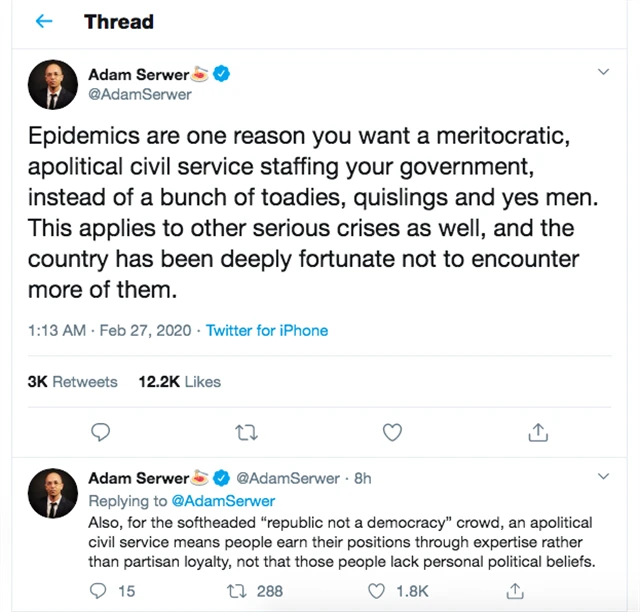640x612 pixels.
Task: Click the verified badge beside main author name
Action: tap(224, 74)
